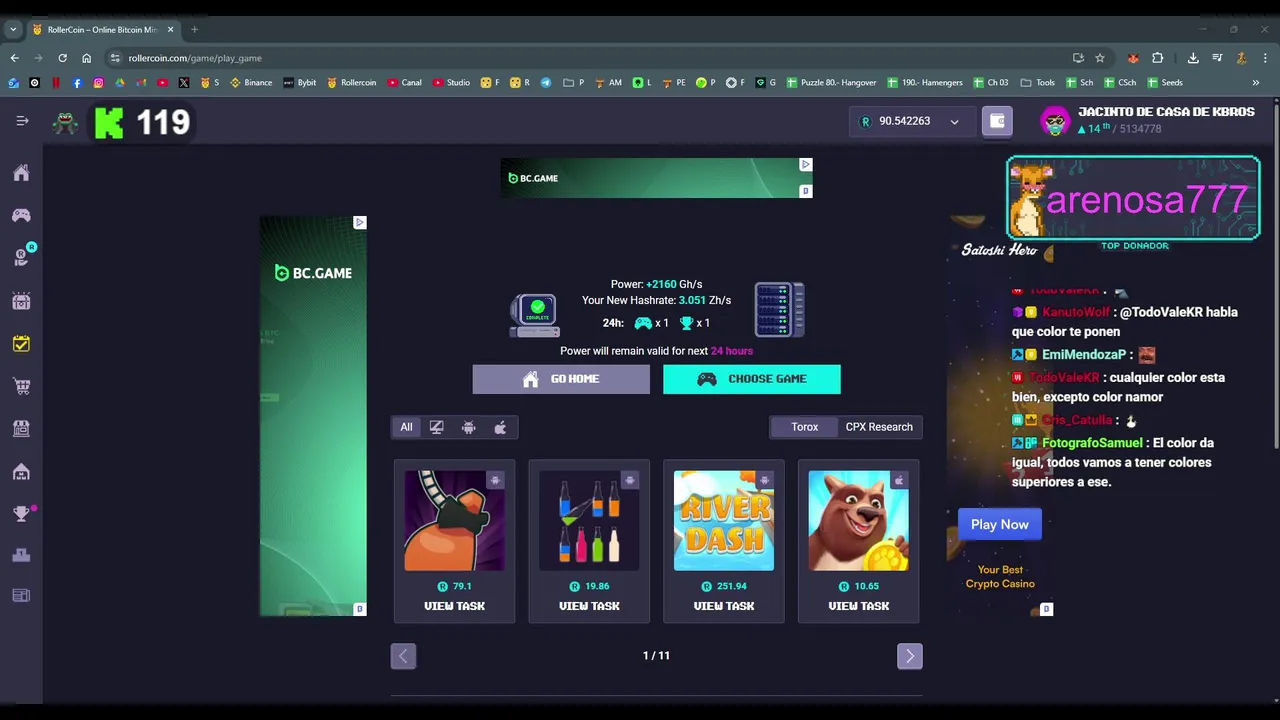
Task: Open the hamburger menu in RollerCoin header
Action: pyautogui.click(x=22, y=121)
